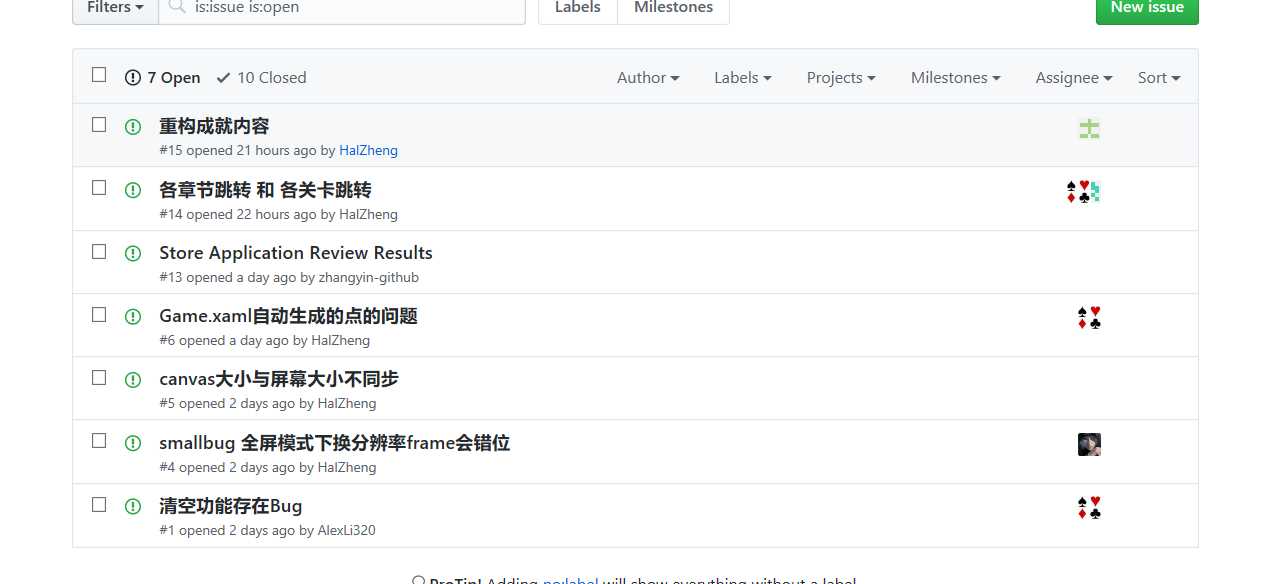The height and width of the screenshot is (584, 1273).
Task: Open issue smallbug 全屏模式下换分辨率frame会错位
Action: tap(335, 443)
